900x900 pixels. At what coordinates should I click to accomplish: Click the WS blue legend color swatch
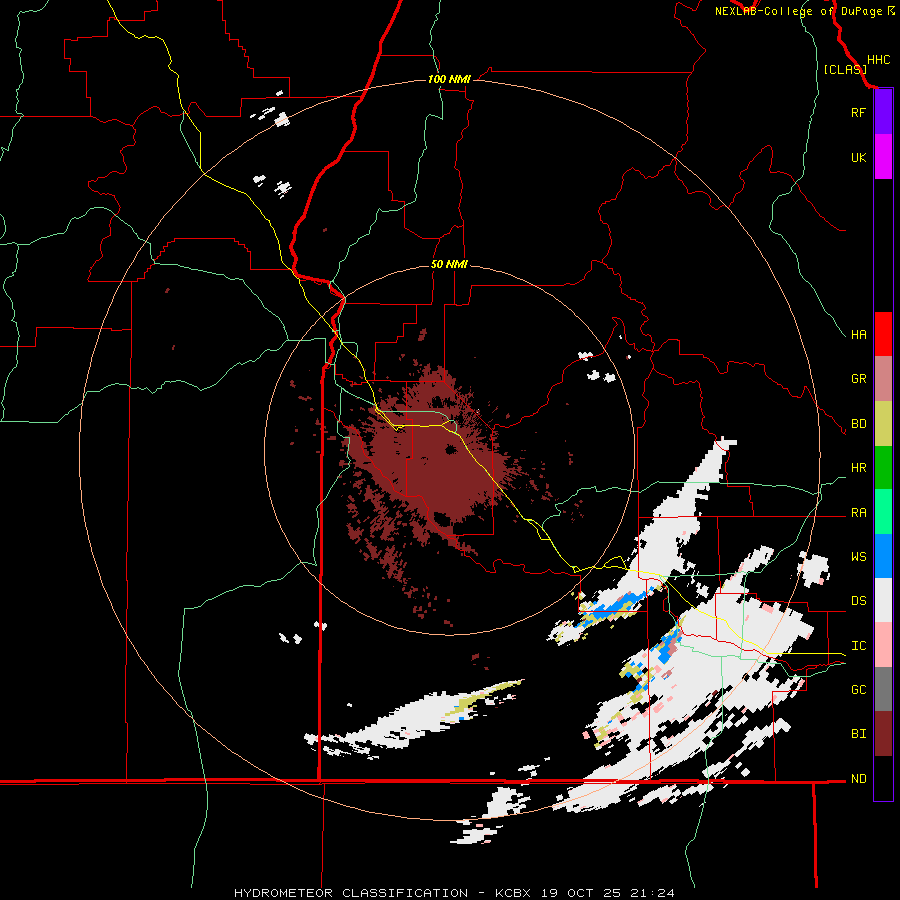click(x=883, y=556)
